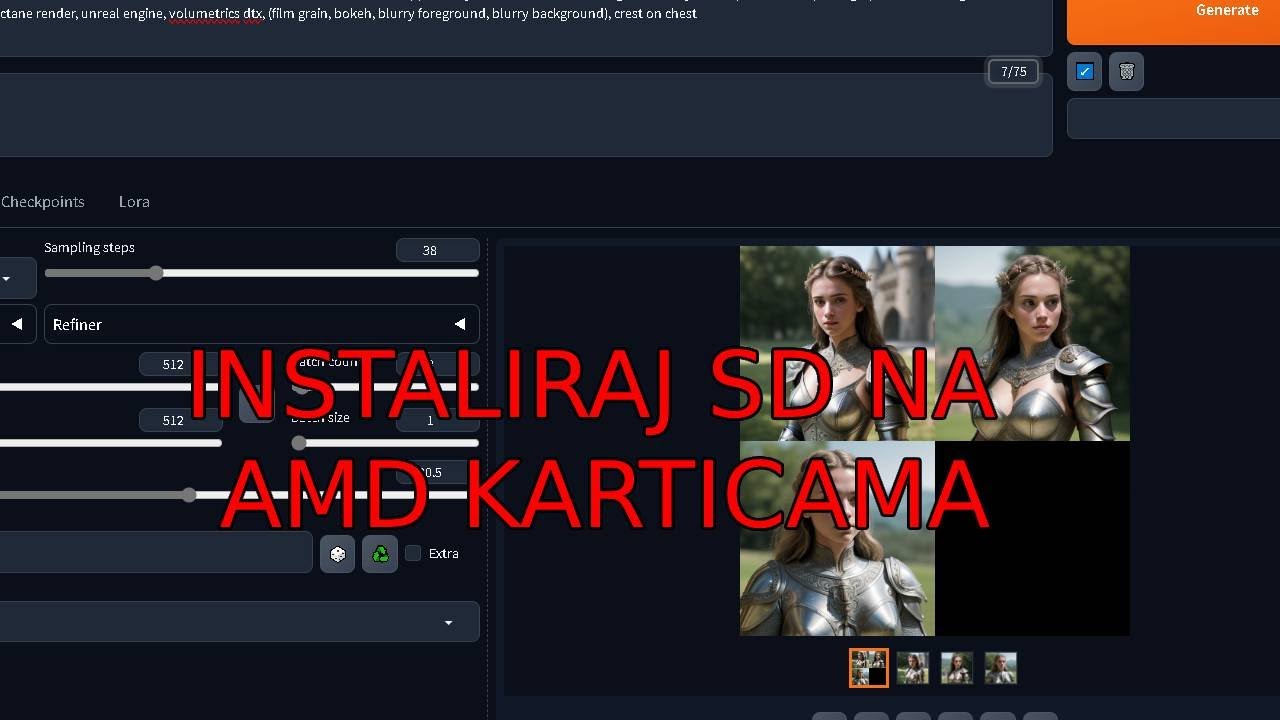Expand the section left of Refiner

pyautogui.click(x=17, y=324)
